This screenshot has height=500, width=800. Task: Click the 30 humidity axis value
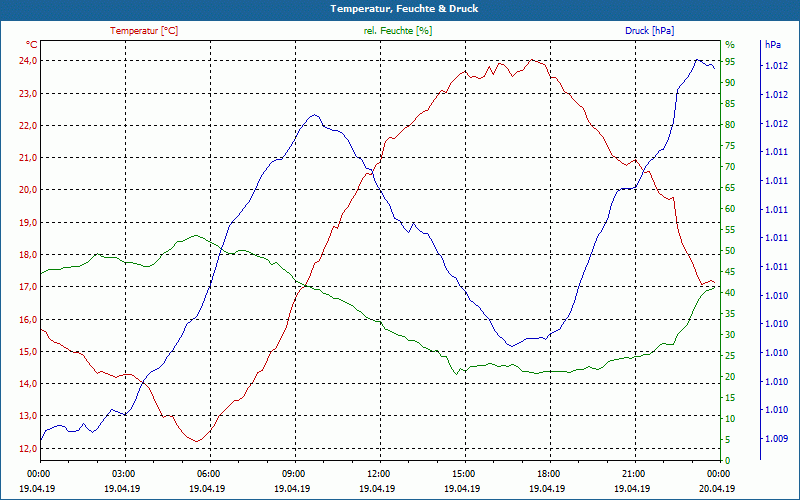coord(730,335)
